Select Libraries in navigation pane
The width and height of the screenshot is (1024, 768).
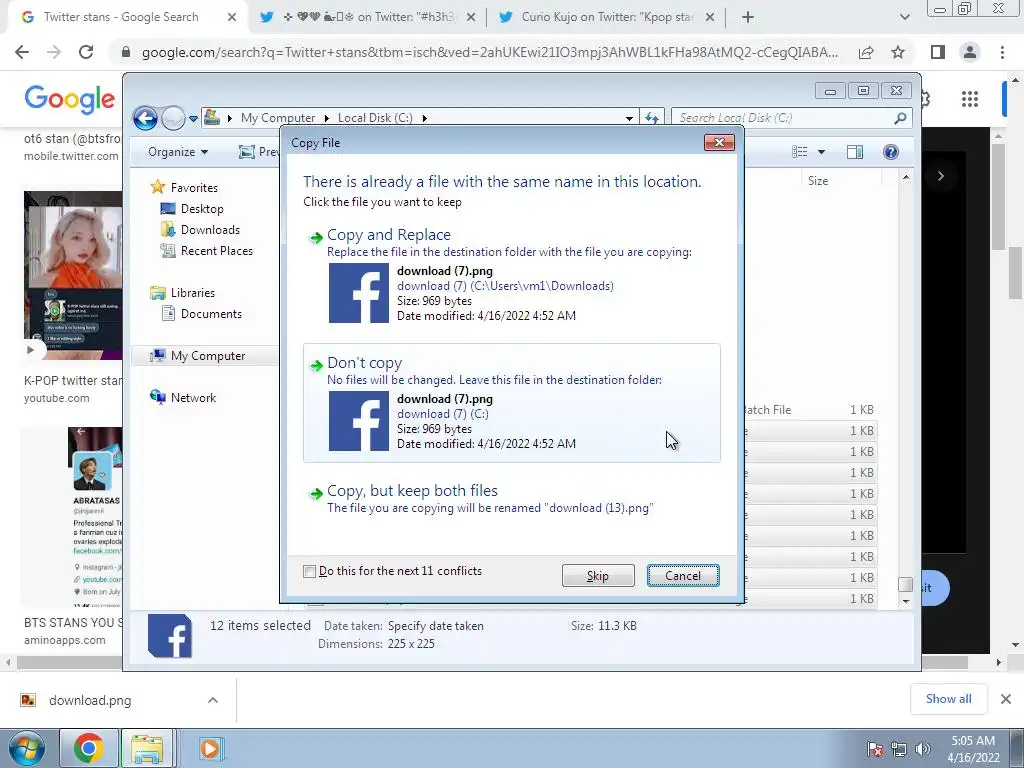[x=193, y=293]
